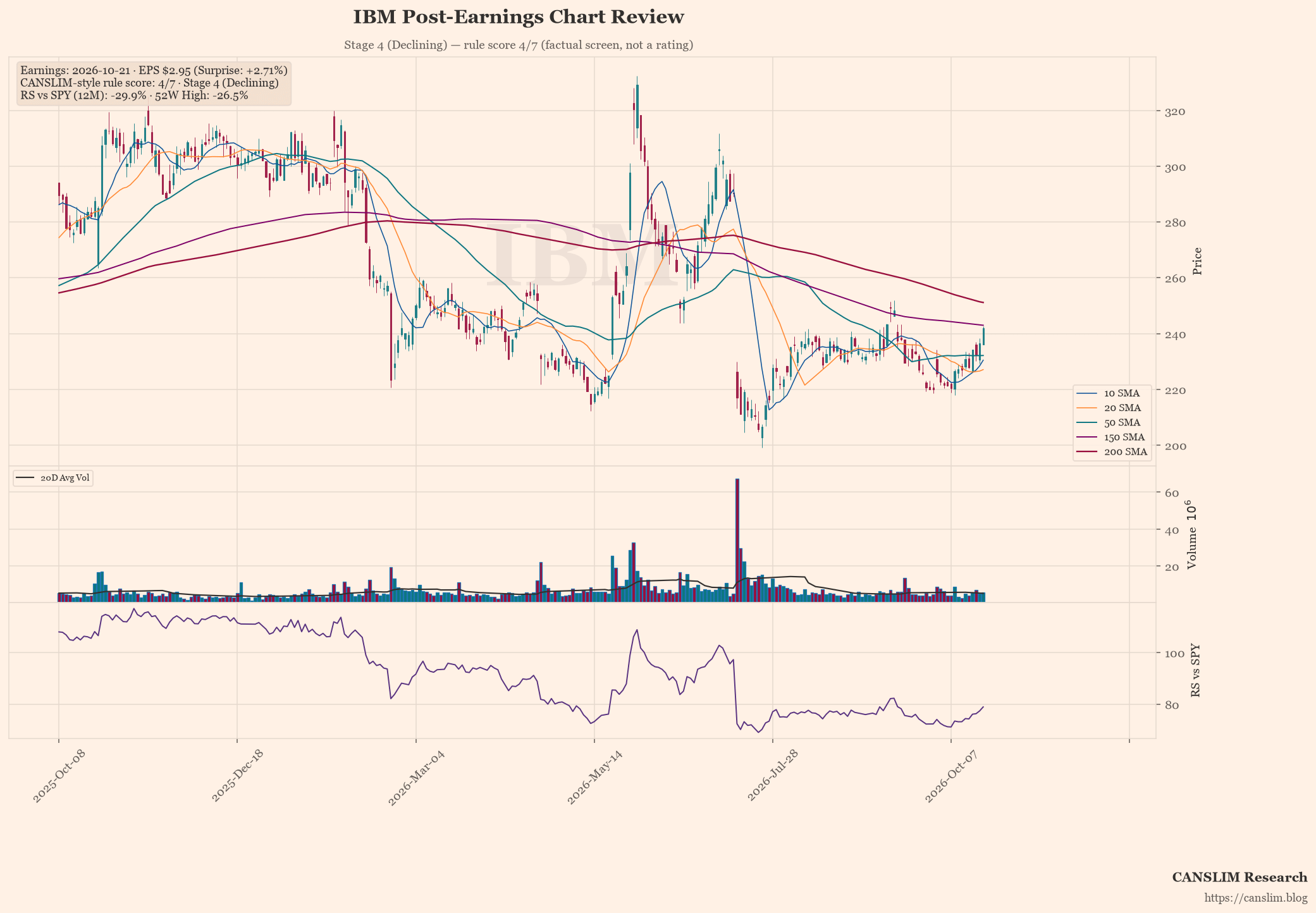Click the 300 price tick label

tap(1175, 168)
